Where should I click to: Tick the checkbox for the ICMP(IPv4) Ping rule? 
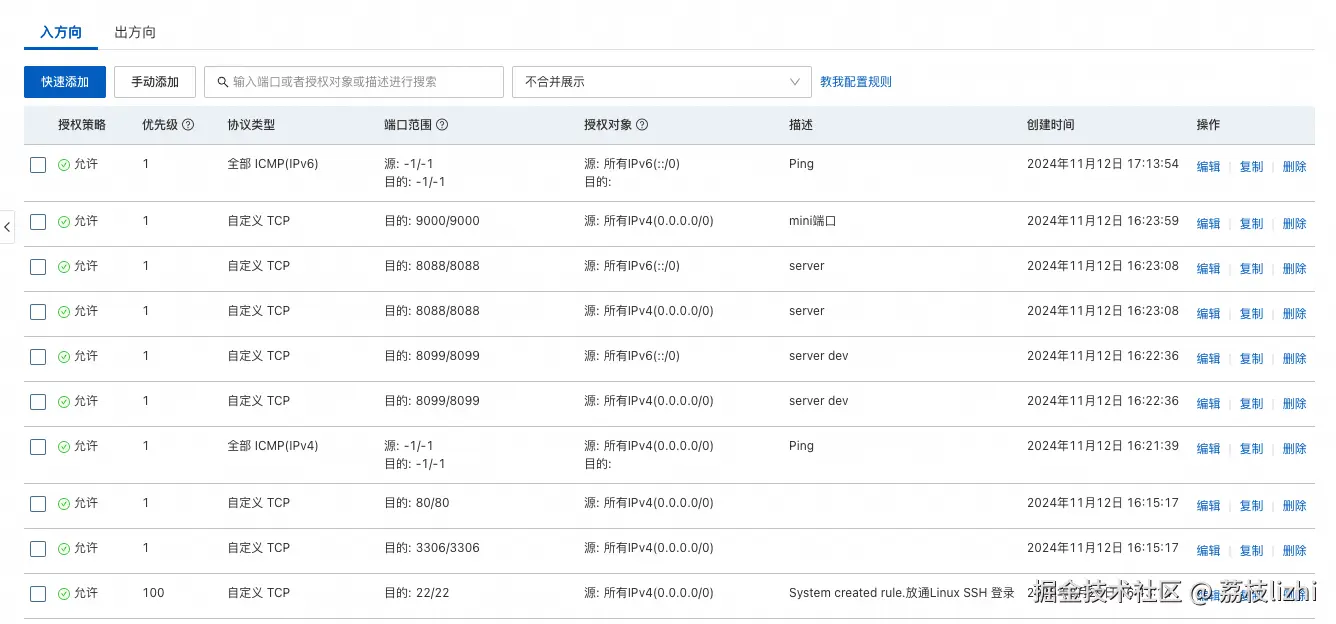pyautogui.click(x=38, y=447)
